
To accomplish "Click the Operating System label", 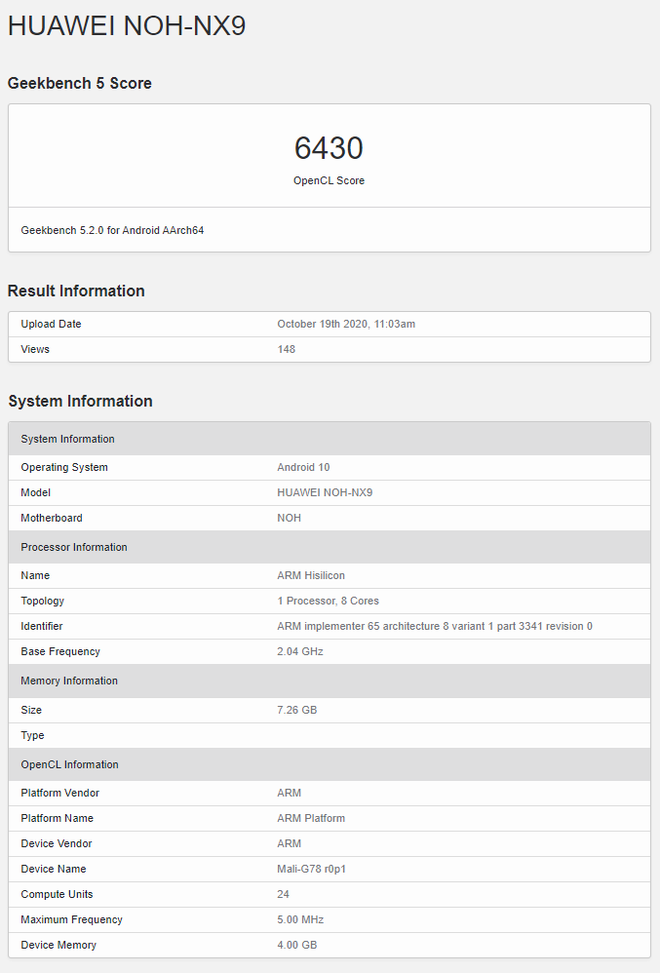I will 65,467.
